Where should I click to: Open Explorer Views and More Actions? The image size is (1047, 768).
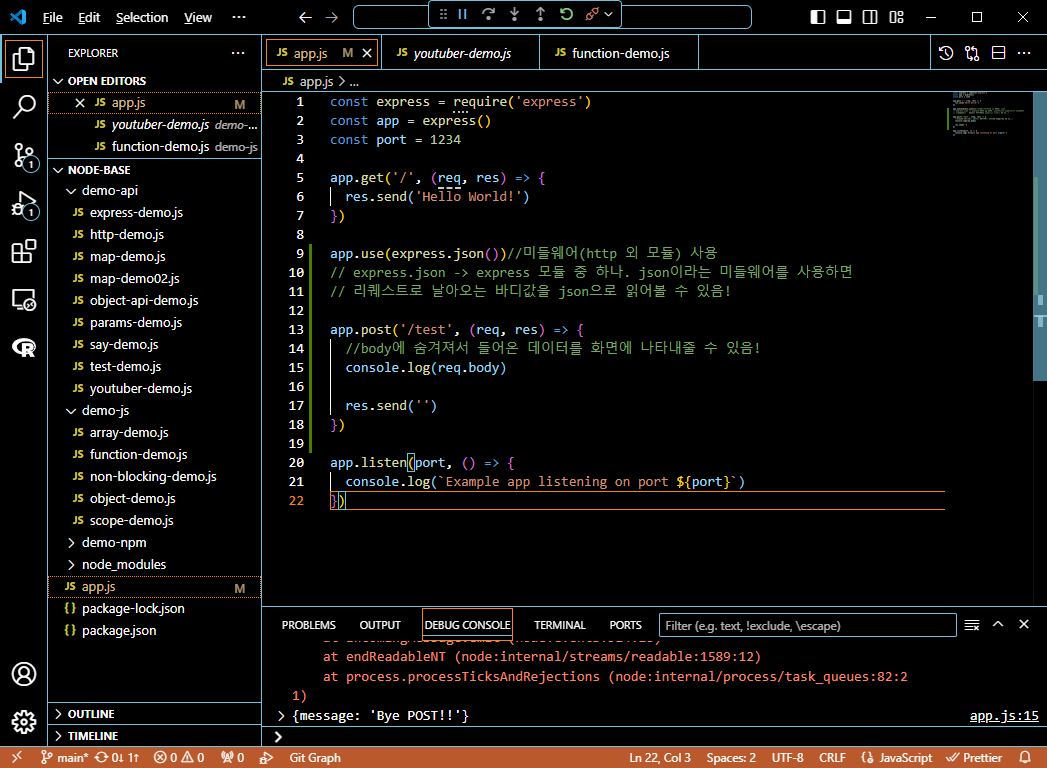pyautogui.click(x=238, y=53)
